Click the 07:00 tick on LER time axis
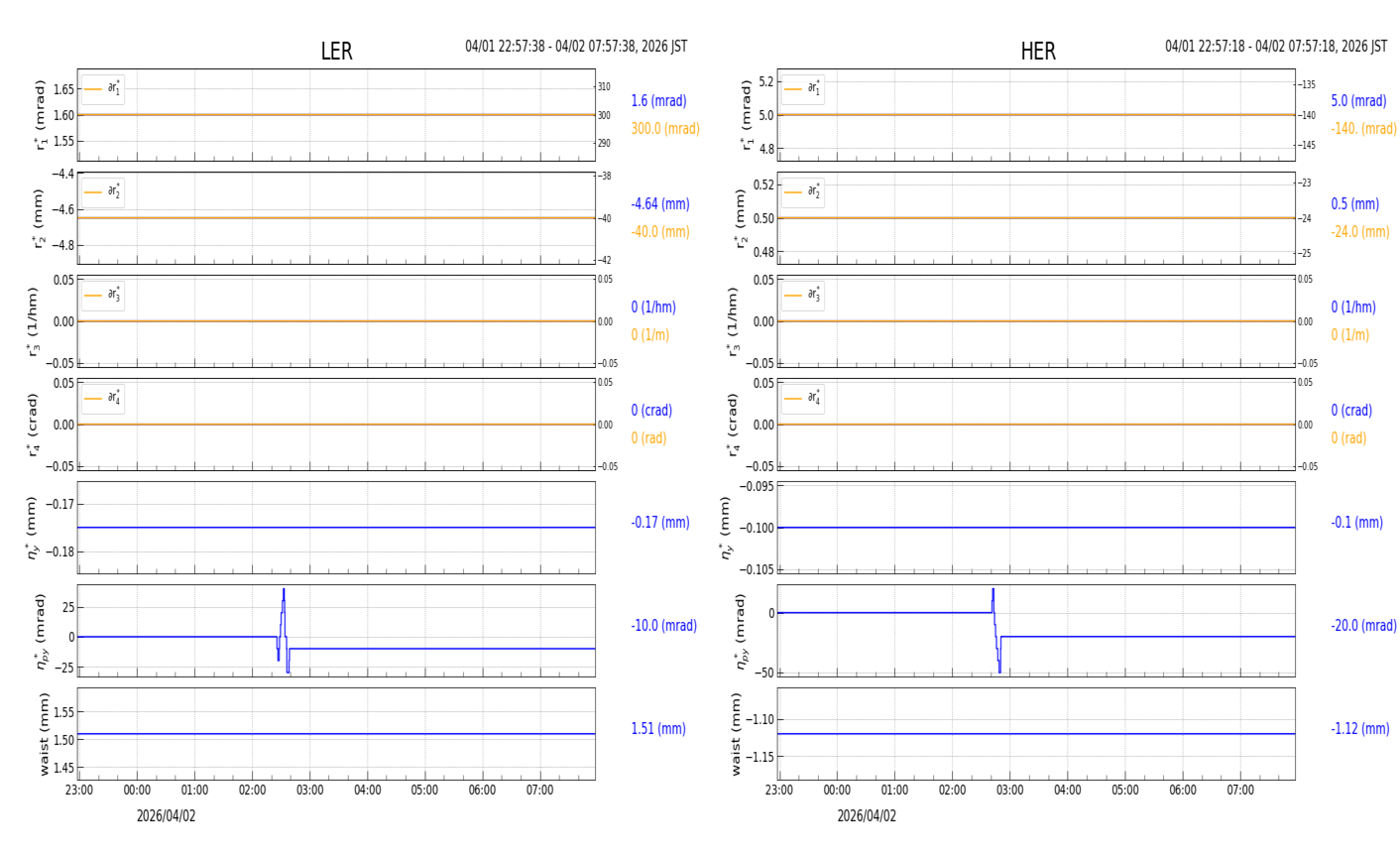This screenshot has width=1400, height=857. click(540, 791)
